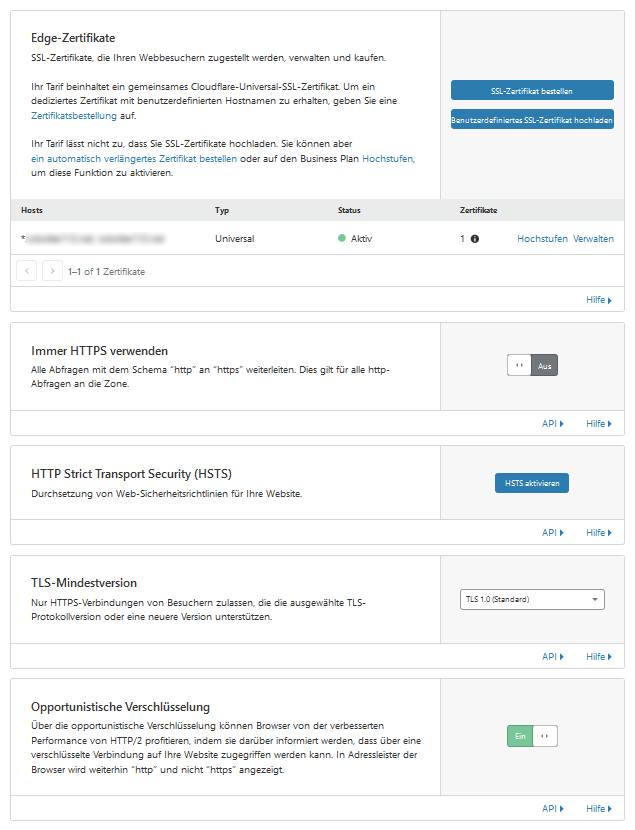
Task: Expand Hilfe under Immer HTTPS verwenden
Action: [x=598, y=423]
